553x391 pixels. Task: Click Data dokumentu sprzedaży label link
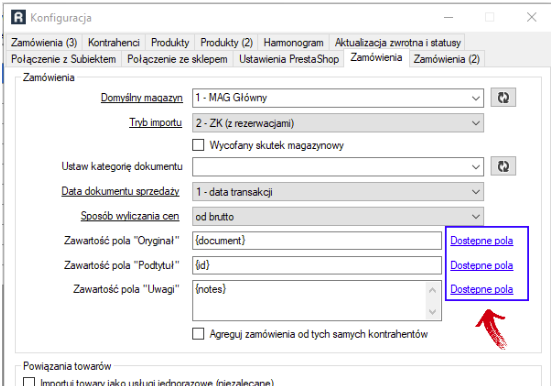(x=120, y=191)
